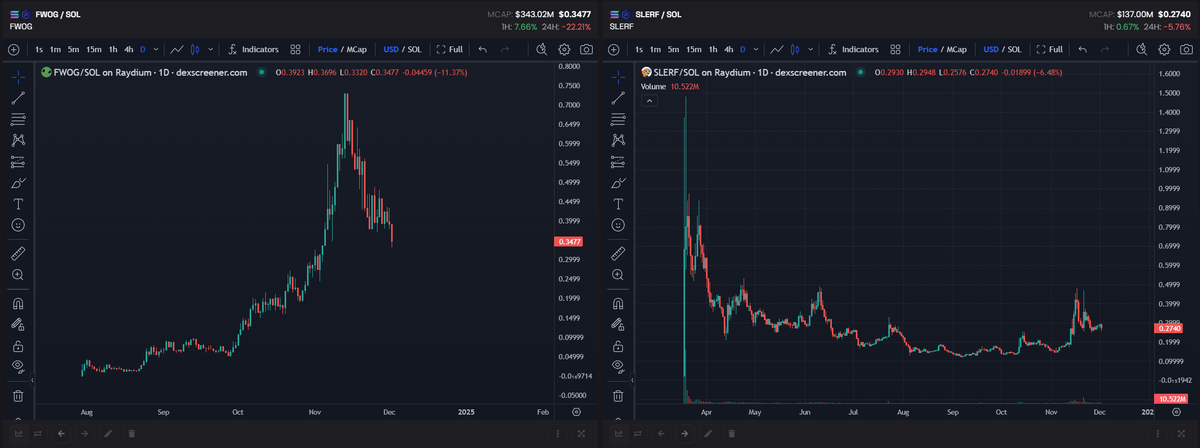1200x448 pixels.
Task: Switch SLERF chart to SOL denomination
Action: pyautogui.click(x=1014, y=49)
